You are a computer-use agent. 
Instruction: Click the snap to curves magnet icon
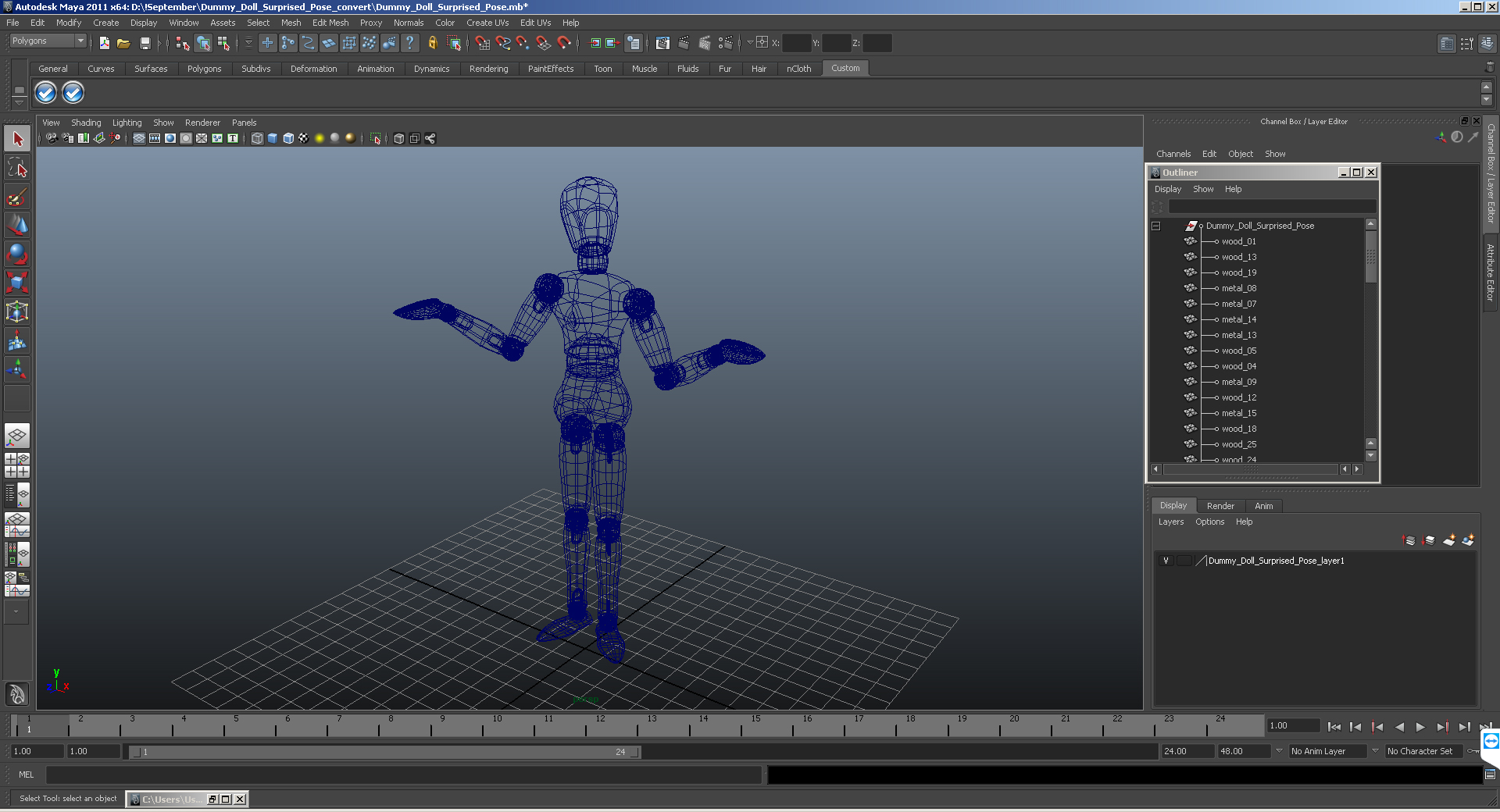click(x=503, y=43)
